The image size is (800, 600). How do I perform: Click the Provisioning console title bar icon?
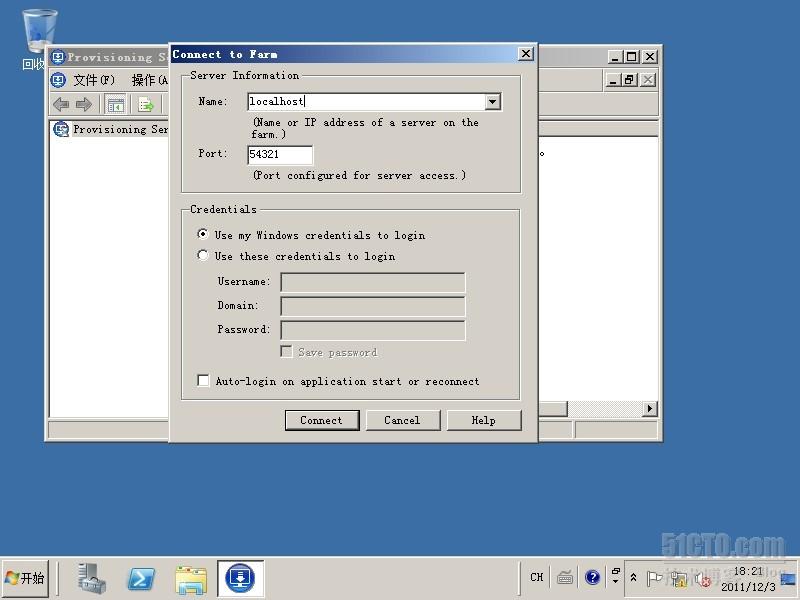tap(58, 57)
